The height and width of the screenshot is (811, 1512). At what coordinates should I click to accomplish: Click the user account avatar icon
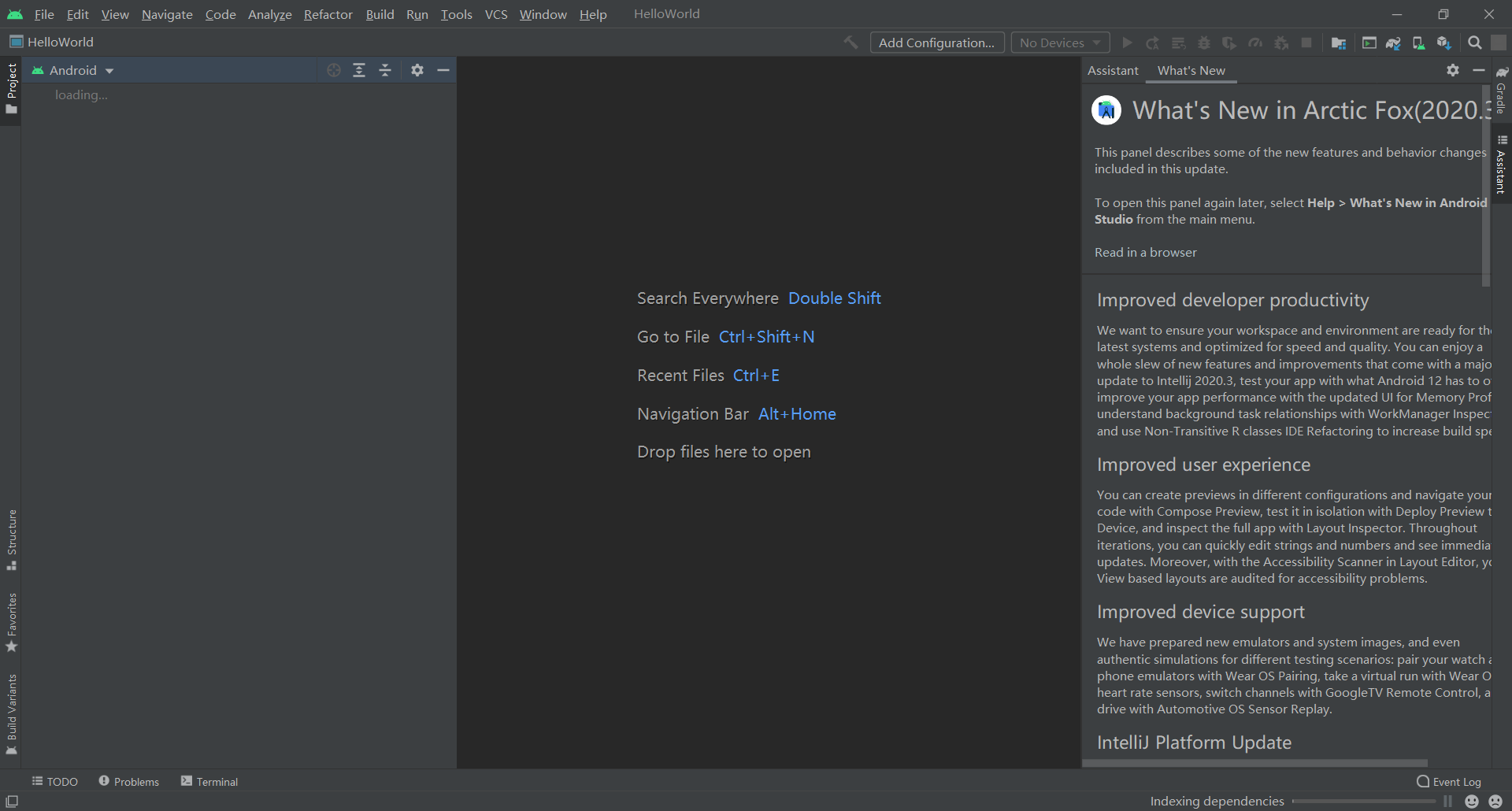coord(1499,43)
